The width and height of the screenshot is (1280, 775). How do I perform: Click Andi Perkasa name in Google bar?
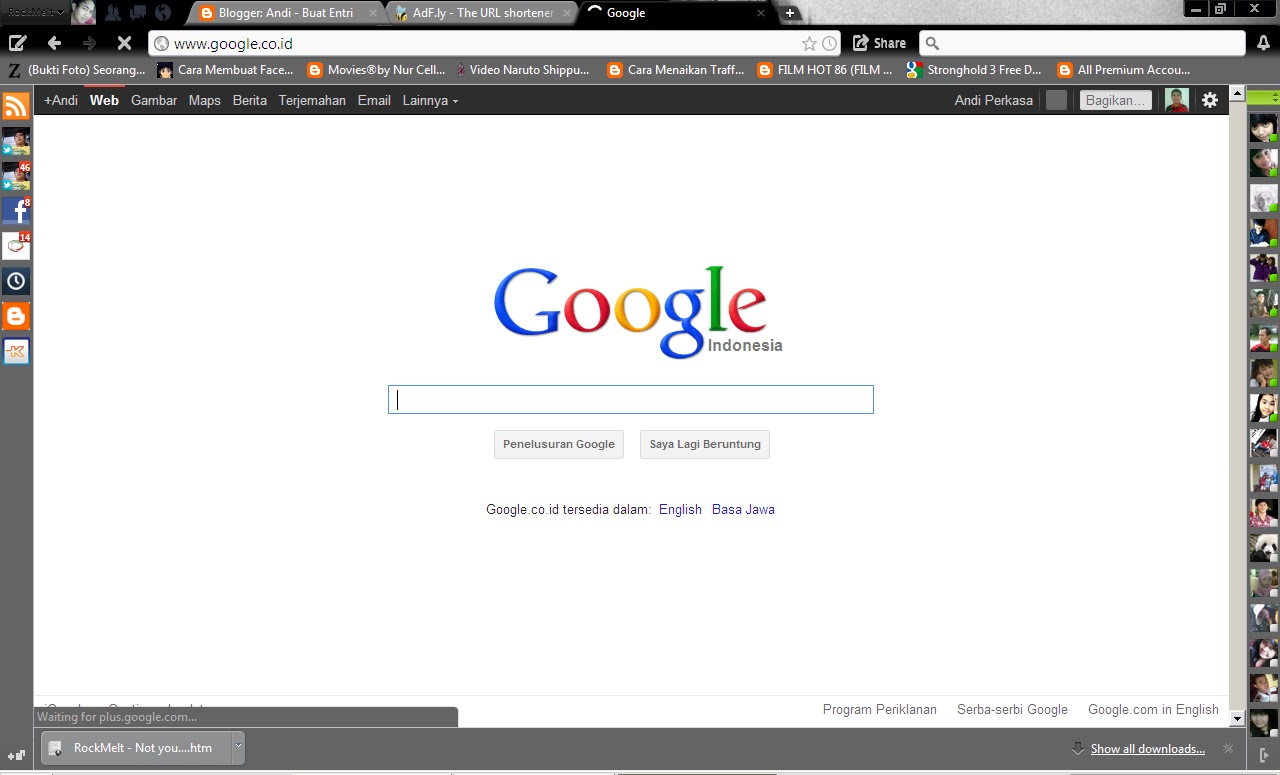[x=994, y=100]
